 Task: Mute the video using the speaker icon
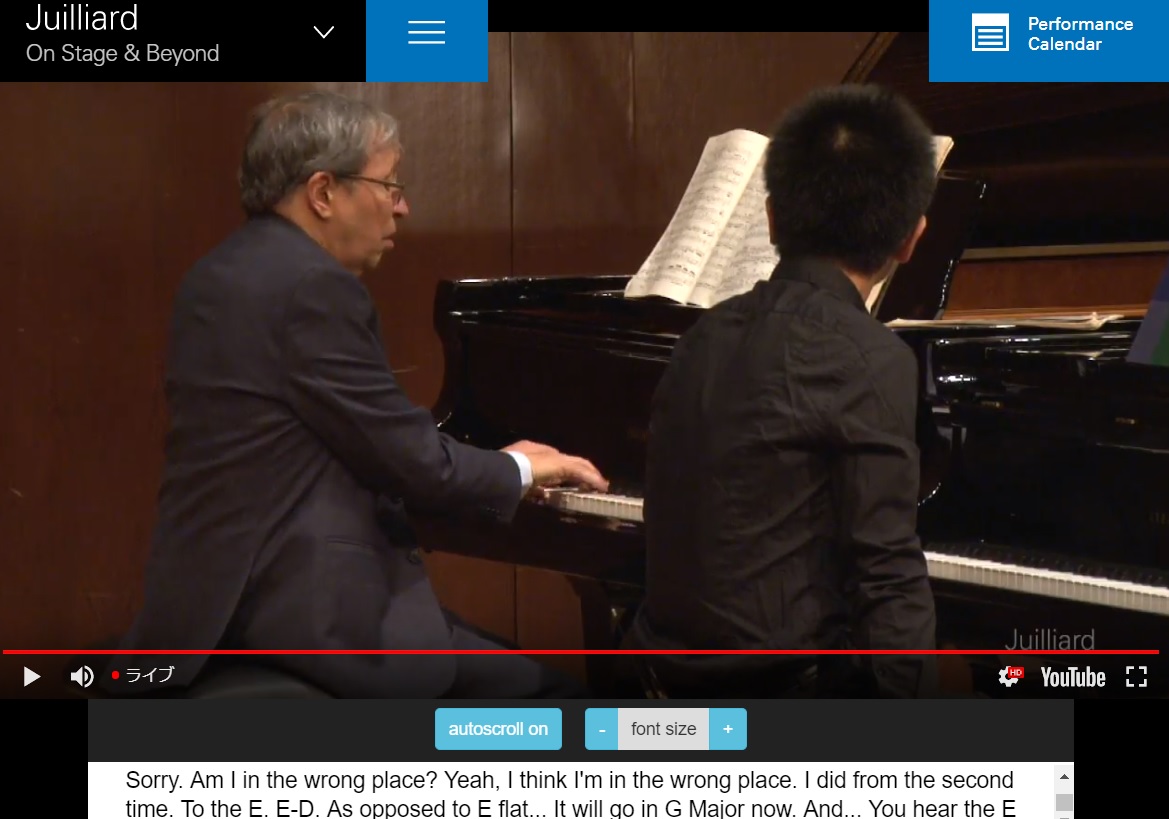[82, 677]
